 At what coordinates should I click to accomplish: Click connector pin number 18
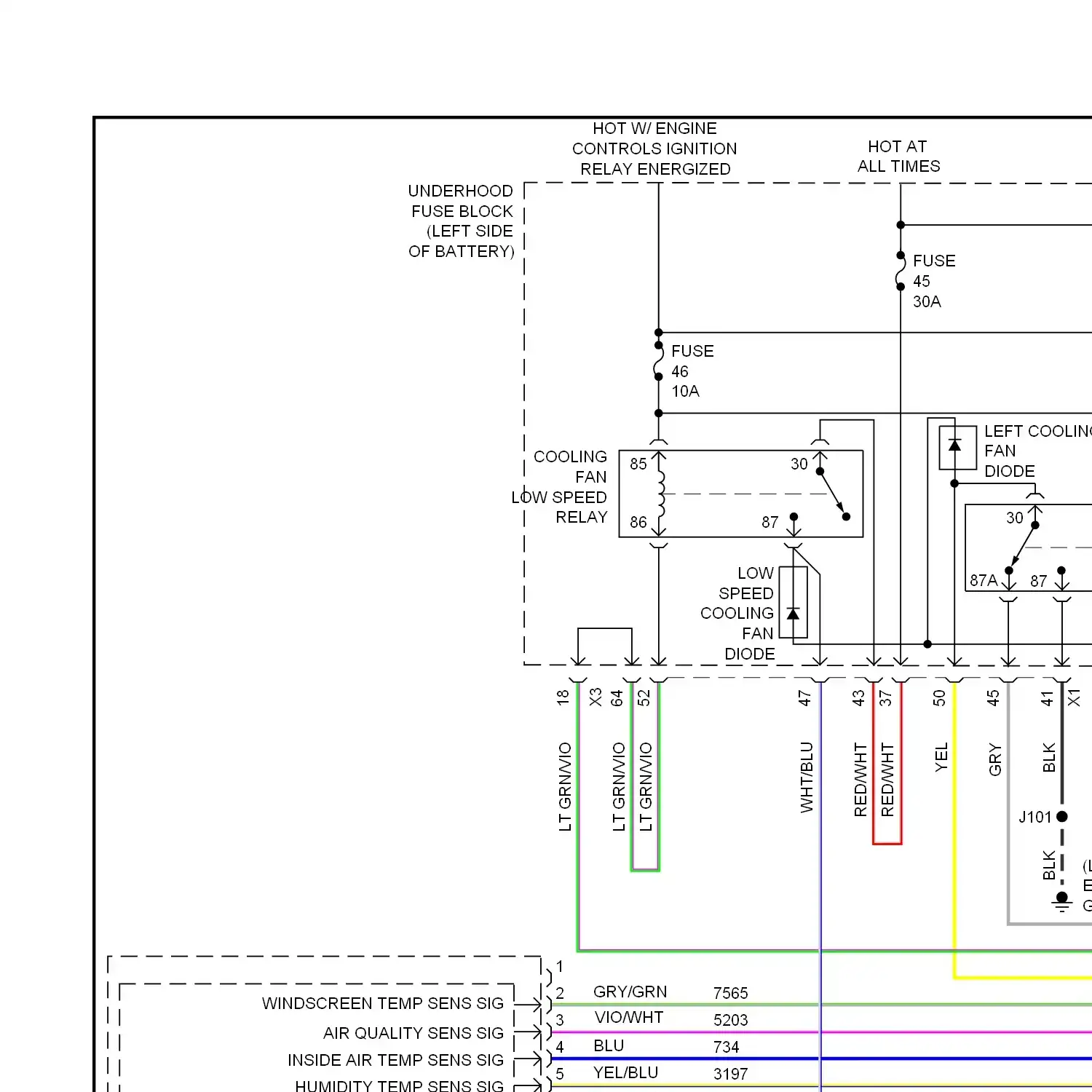pos(563,697)
